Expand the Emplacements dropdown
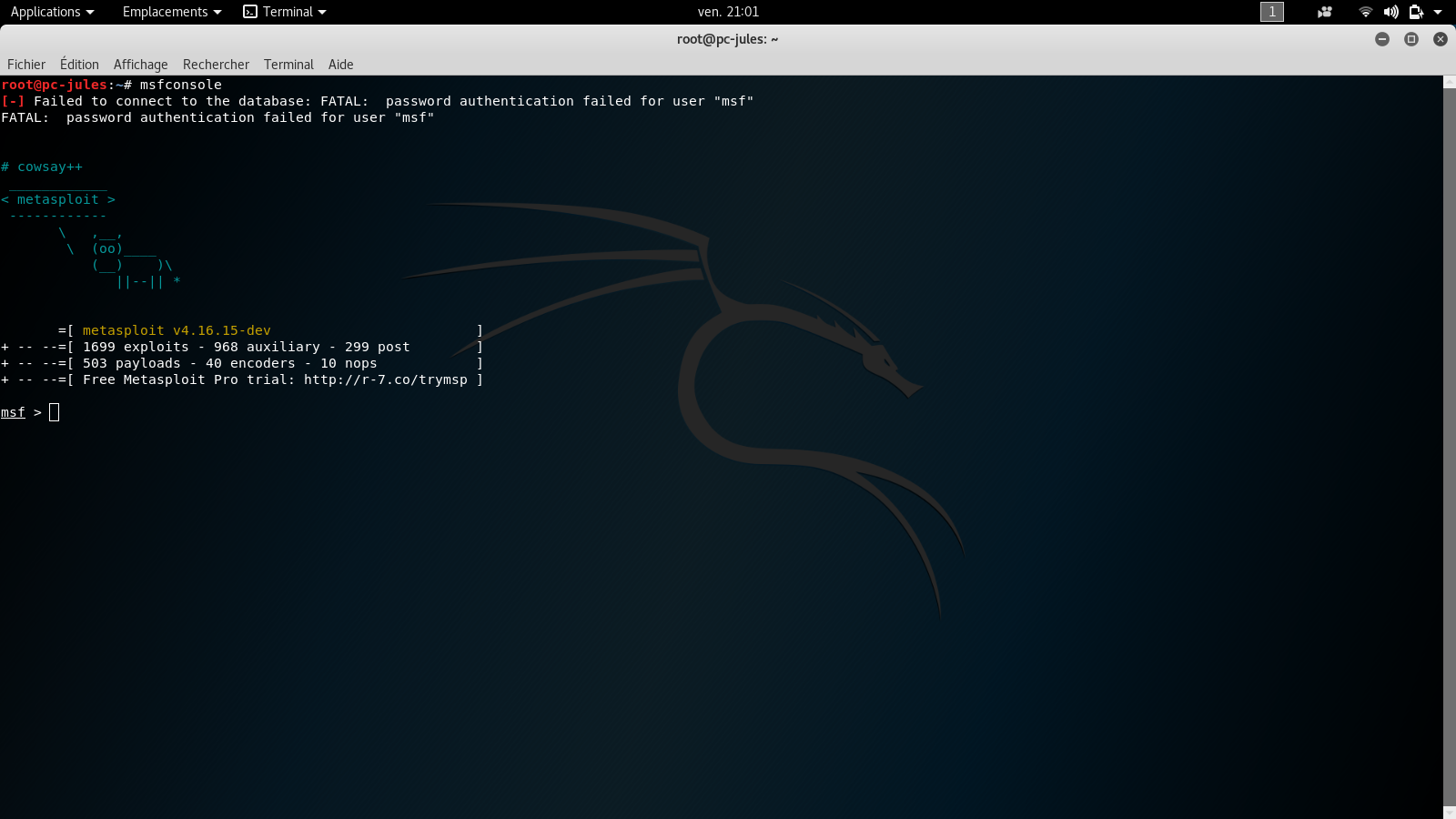 [x=171, y=12]
